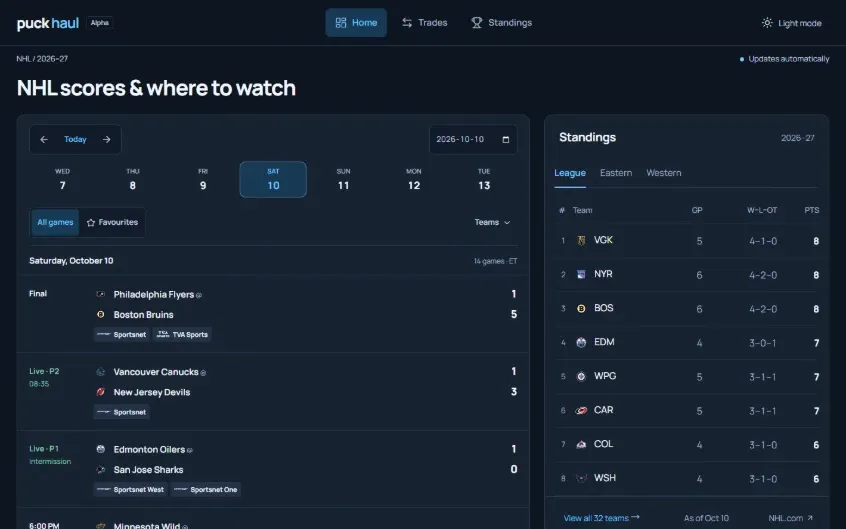Image resolution: width=846 pixels, height=529 pixels.
Task: Open View all 32 teams link
Action: click(602, 518)
